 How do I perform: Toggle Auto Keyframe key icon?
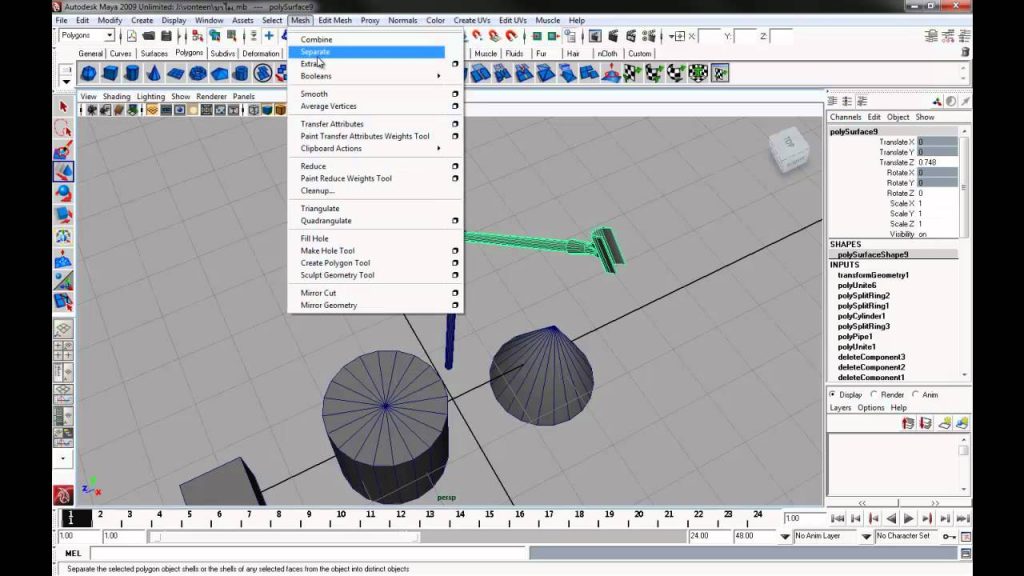949,536
